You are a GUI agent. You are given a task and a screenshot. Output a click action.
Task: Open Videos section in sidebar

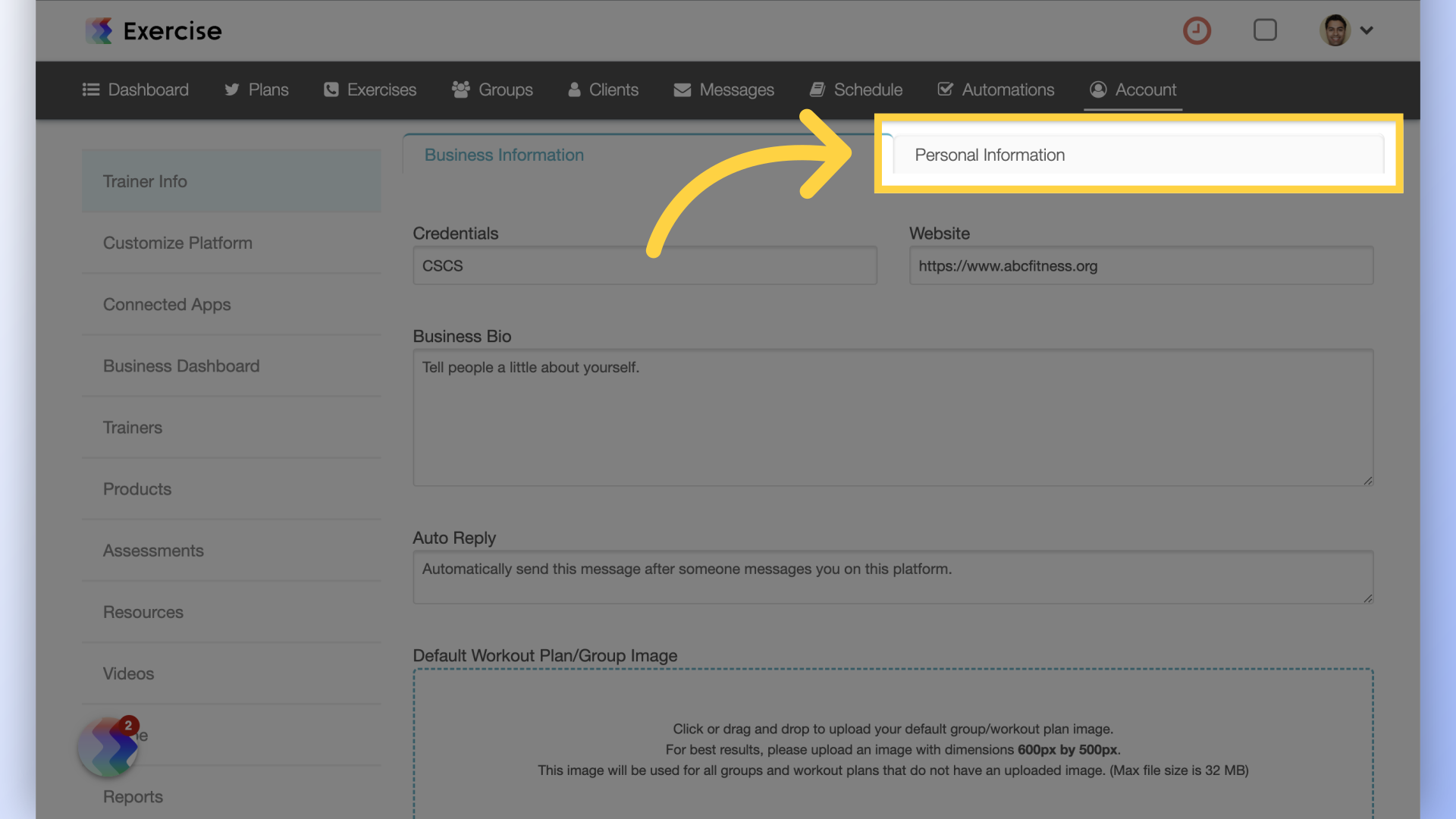click(231, 673)
